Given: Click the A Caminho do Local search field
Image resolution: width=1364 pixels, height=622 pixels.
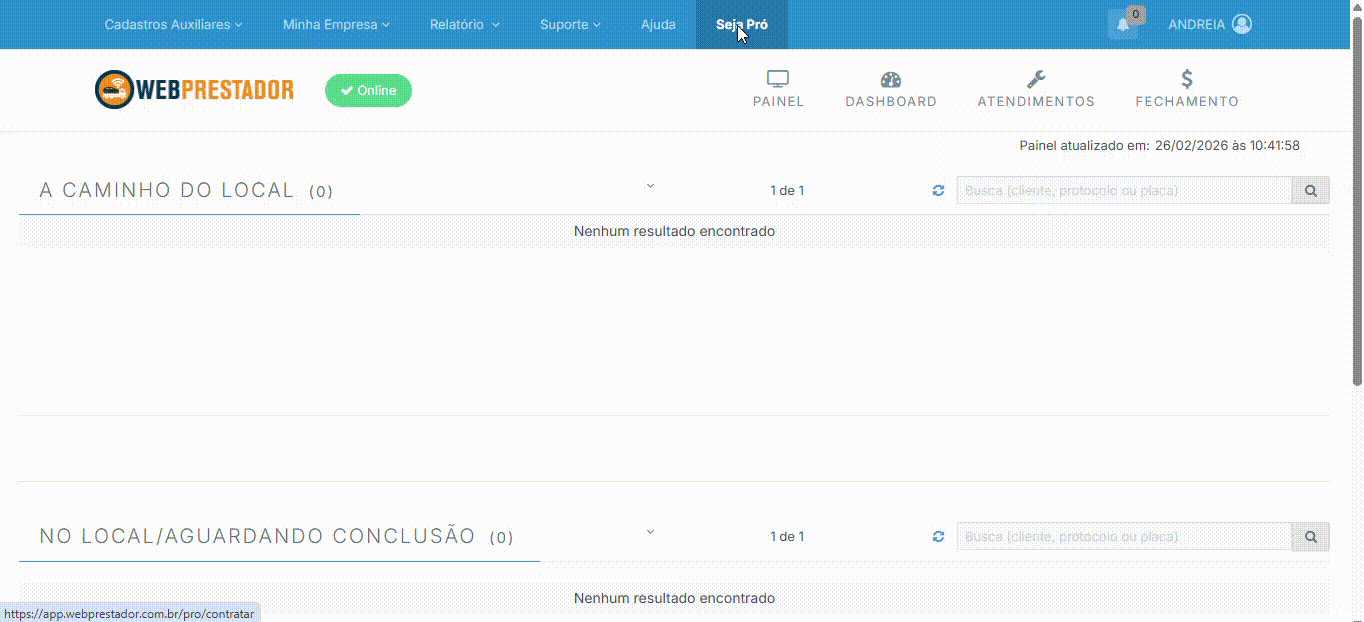Looking at the screenshot, I should (1123, 190).
